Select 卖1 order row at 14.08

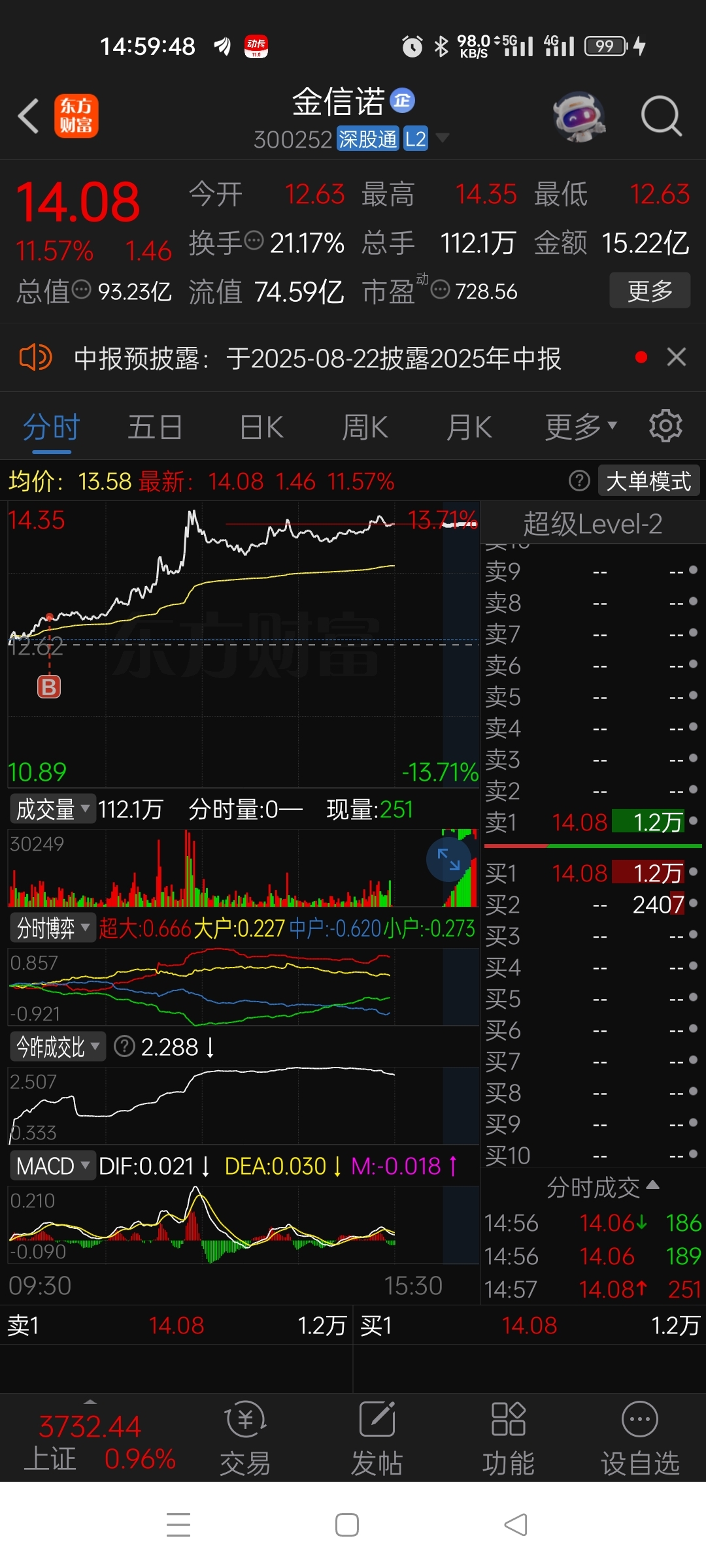592,822
